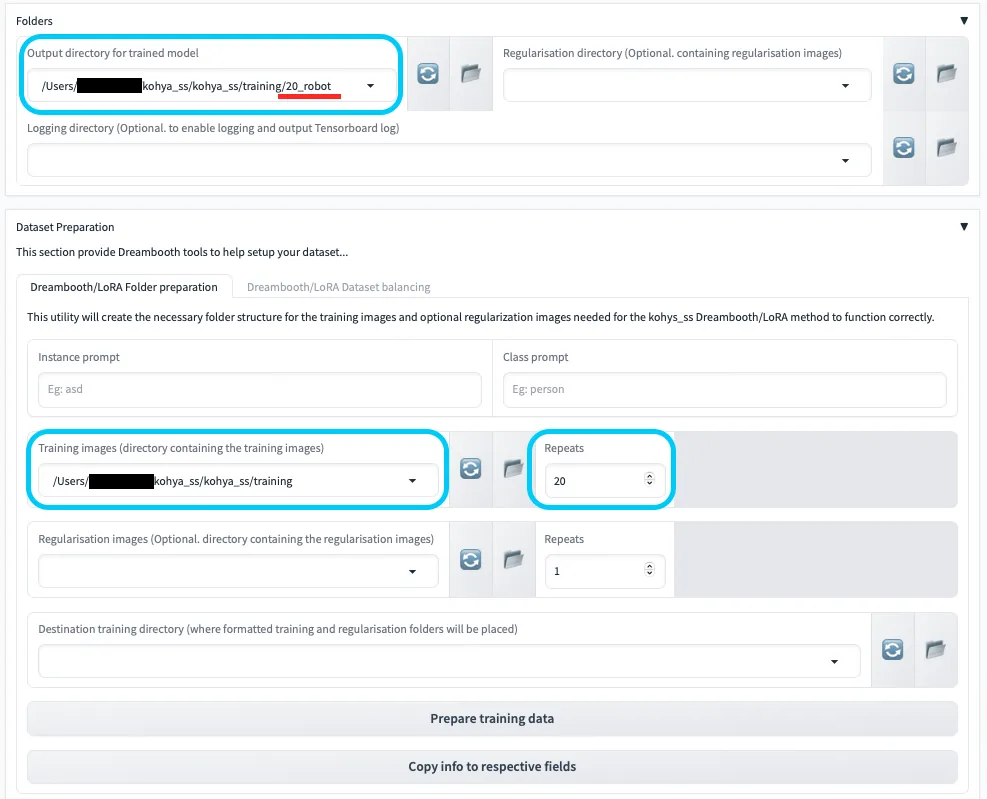Collapse the Folders section
Screen dimensions: 987x799
[x=964, y=20]
